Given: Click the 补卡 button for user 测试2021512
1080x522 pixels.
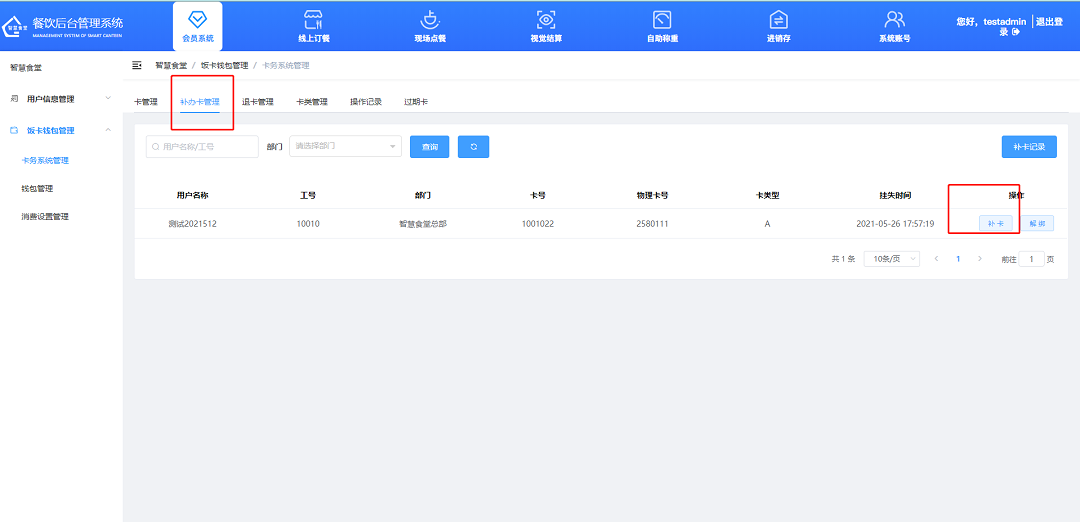Looking at the screenshot, I should (995, 224).
